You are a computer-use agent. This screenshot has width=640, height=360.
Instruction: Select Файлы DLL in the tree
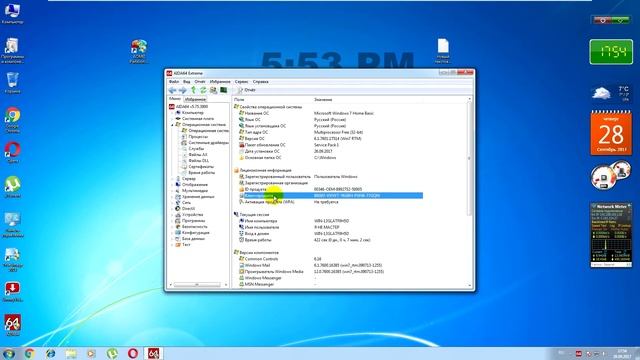point(198,161)
